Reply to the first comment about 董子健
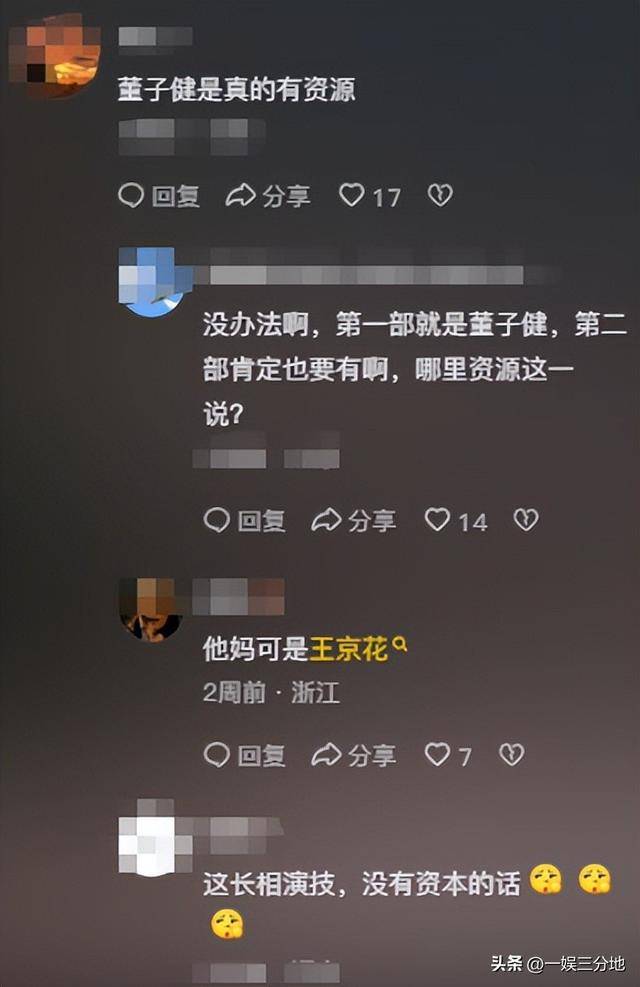The height and width of the screenshot is (987, 640). pos(159,196)
